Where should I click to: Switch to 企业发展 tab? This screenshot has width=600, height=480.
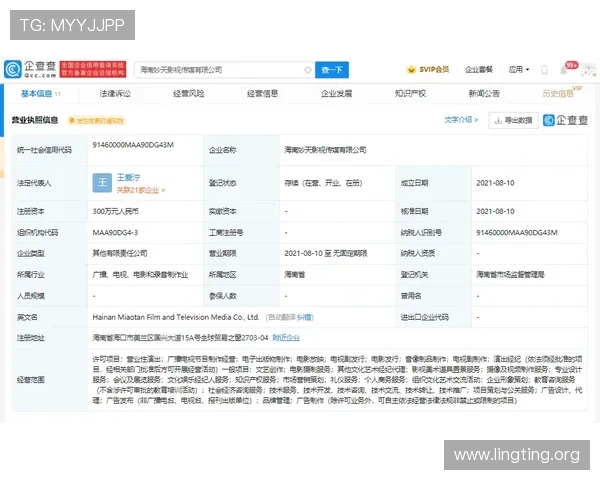coord(336,93)
